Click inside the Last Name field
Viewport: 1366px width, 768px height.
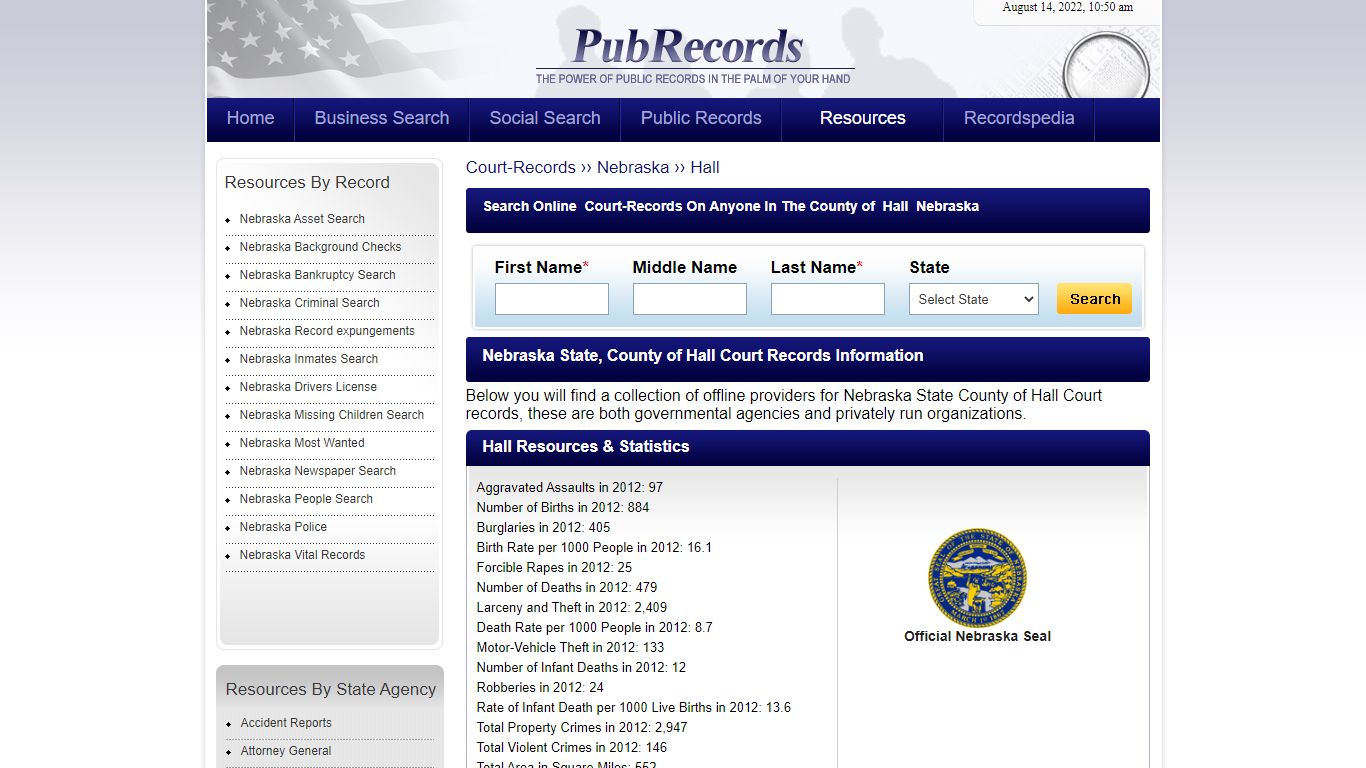[x=827, y=298]
